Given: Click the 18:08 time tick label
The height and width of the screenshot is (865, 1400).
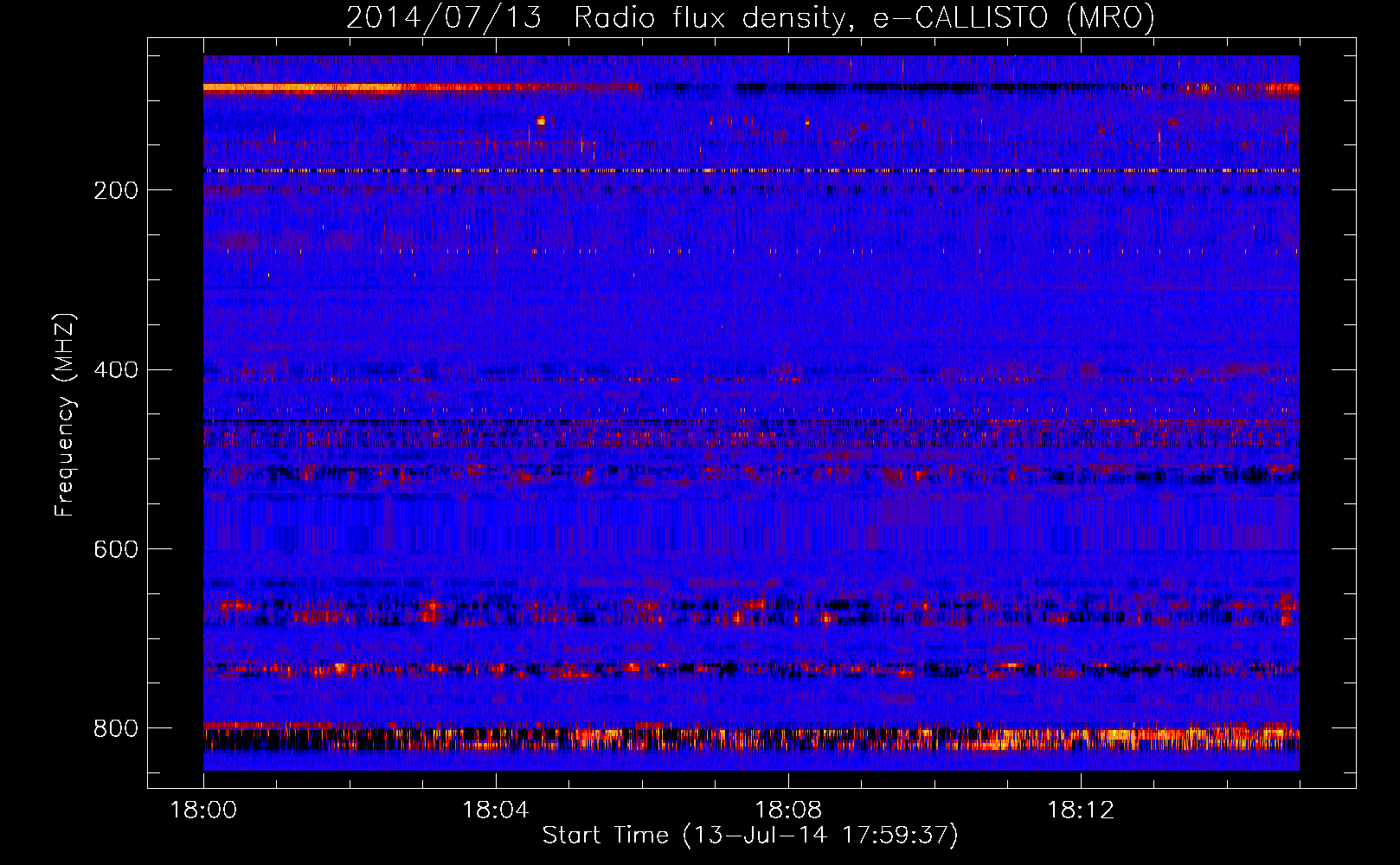Looking at the screenshot, I should point(788,811).
